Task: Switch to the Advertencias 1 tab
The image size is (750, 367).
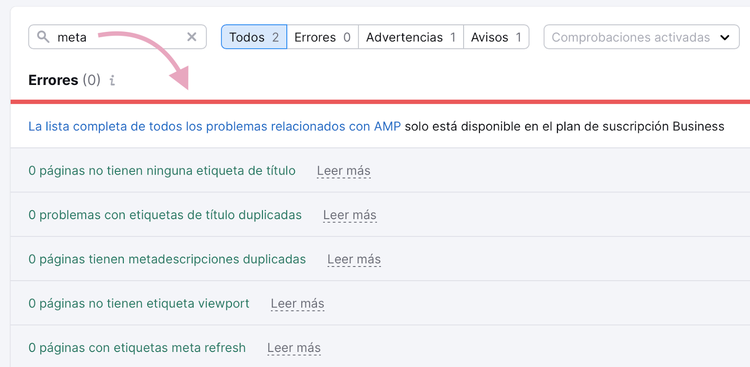Action: (411, 37)
